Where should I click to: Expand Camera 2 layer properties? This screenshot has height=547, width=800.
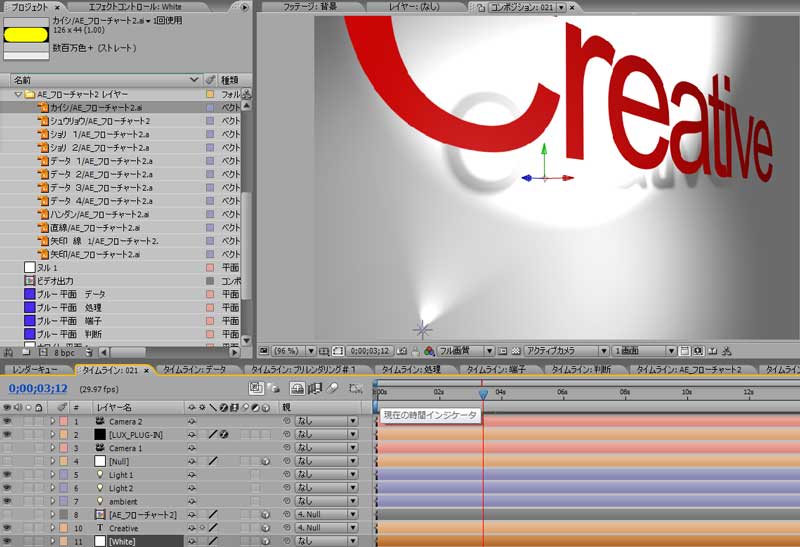[52, 421]
